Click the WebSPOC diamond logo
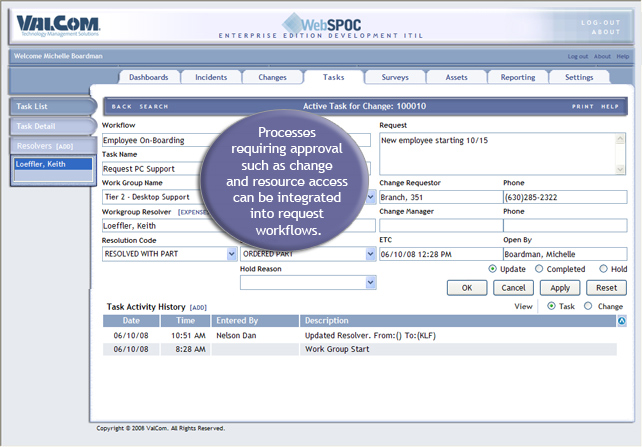 pos(293,23)
